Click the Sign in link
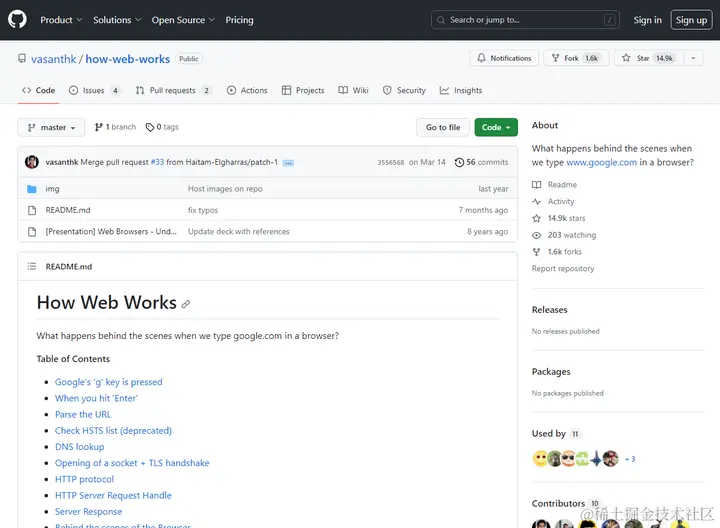This screenshot has width=720, height=528. [x=647, y=20]
